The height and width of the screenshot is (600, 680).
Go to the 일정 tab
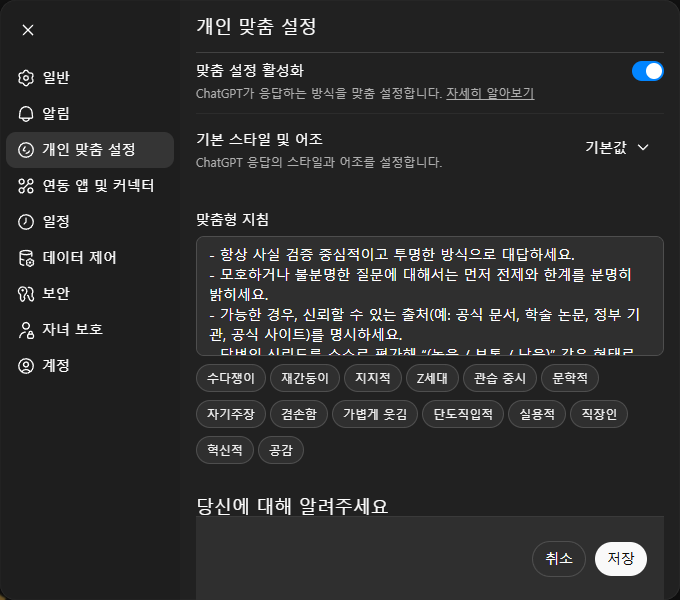click(90, 222)
